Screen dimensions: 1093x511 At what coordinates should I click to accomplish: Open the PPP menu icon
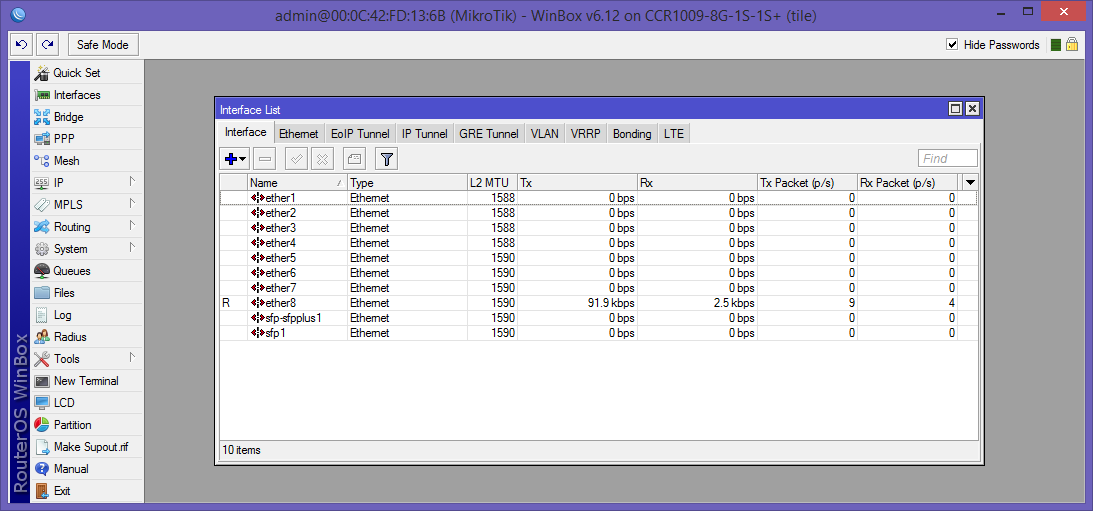(x=42, y=139)
